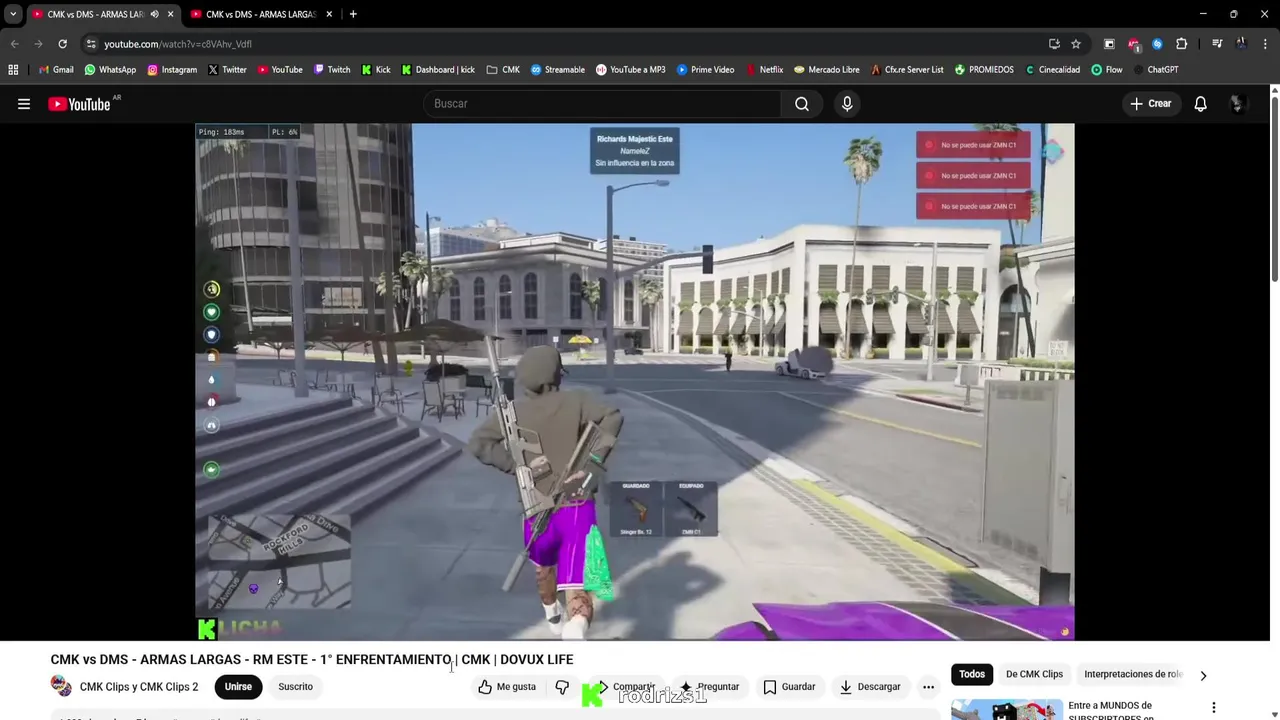Viewport: 1280px width, 720px height.
Task: Select the Todos filter chip
Action: [972, 674]
